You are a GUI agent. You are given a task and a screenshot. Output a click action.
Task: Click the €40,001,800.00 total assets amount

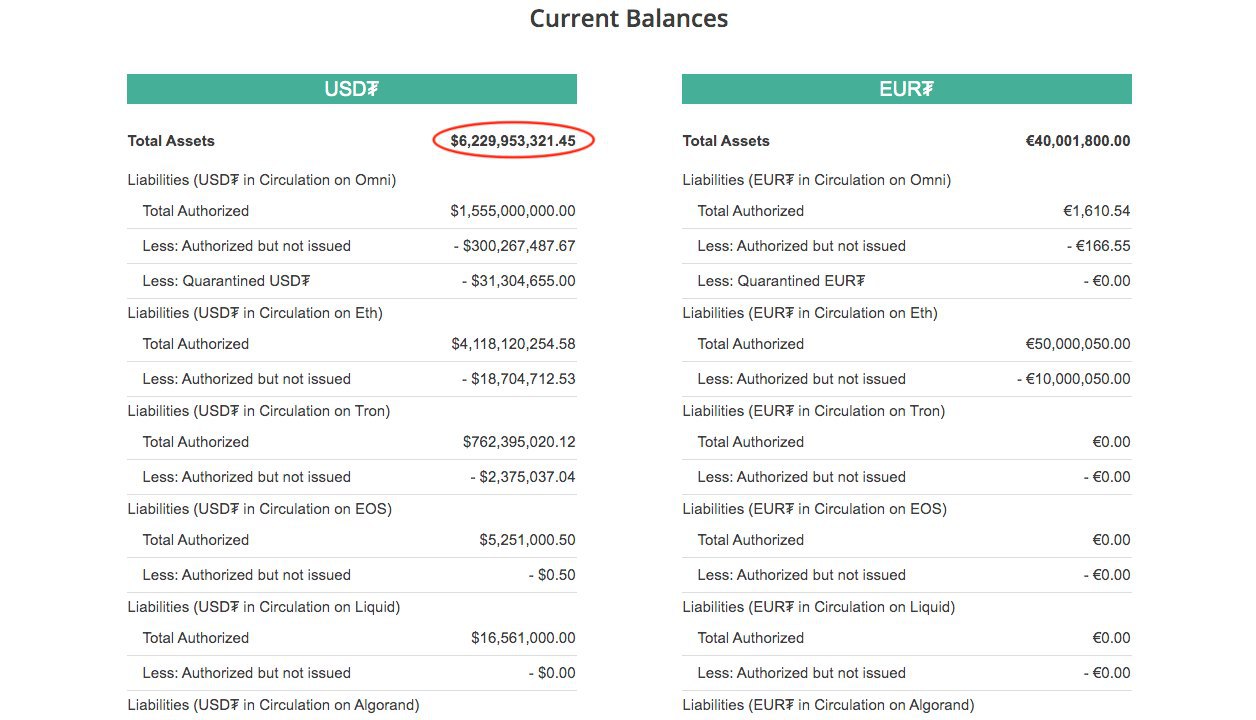(x=1077, y=141)
